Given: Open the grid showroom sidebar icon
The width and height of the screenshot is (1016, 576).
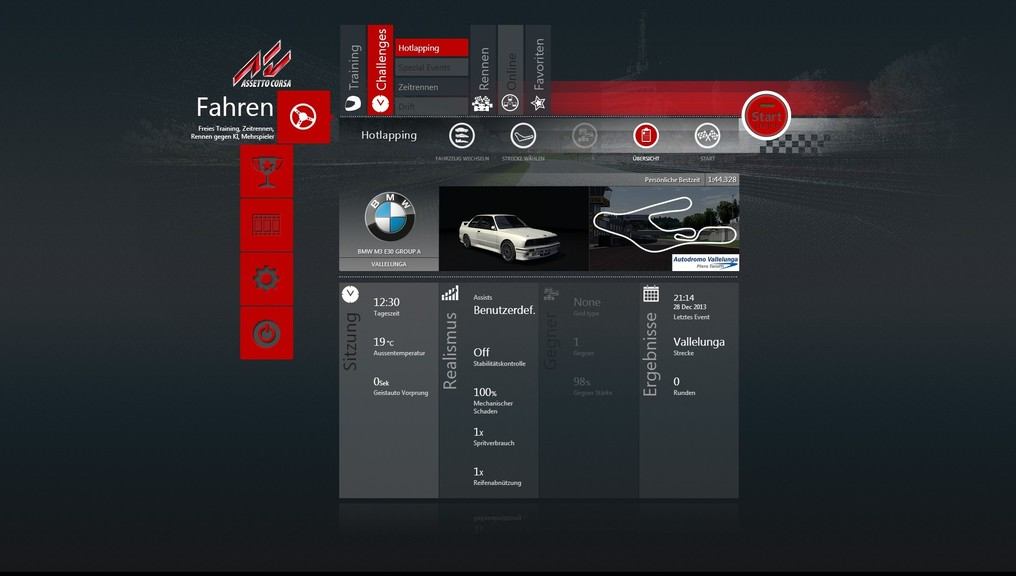Looking at the screenshot, I should click(x=266, y=225).
